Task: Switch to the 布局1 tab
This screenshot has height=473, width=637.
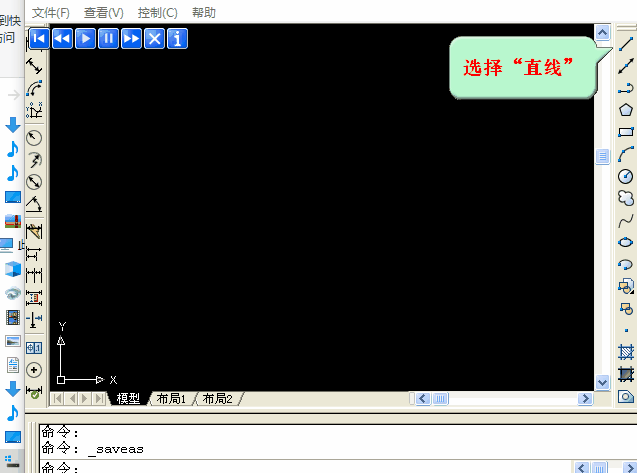Action: [171, 399]
